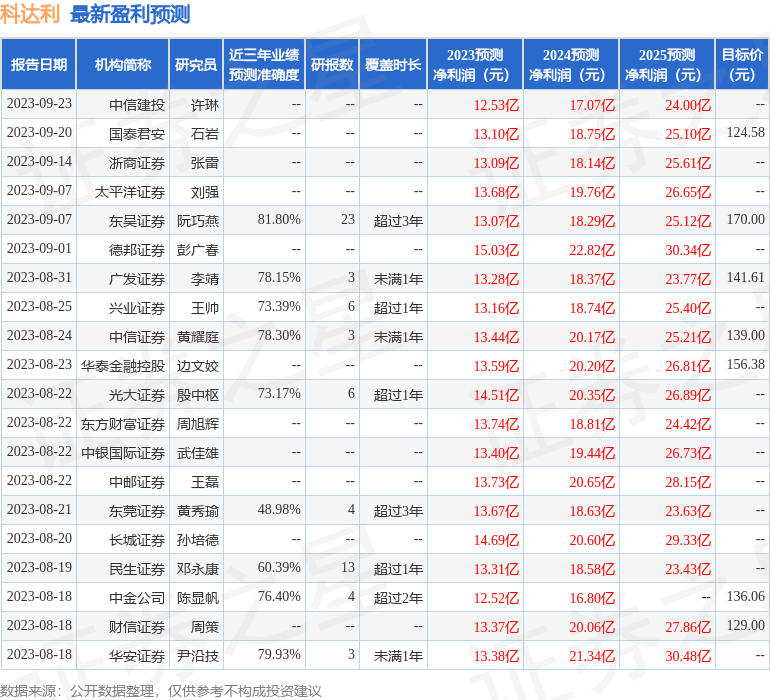Screen dimensions: 770x700
Task: Click the 最新盈利预测 heading
Action: (130, 14)
